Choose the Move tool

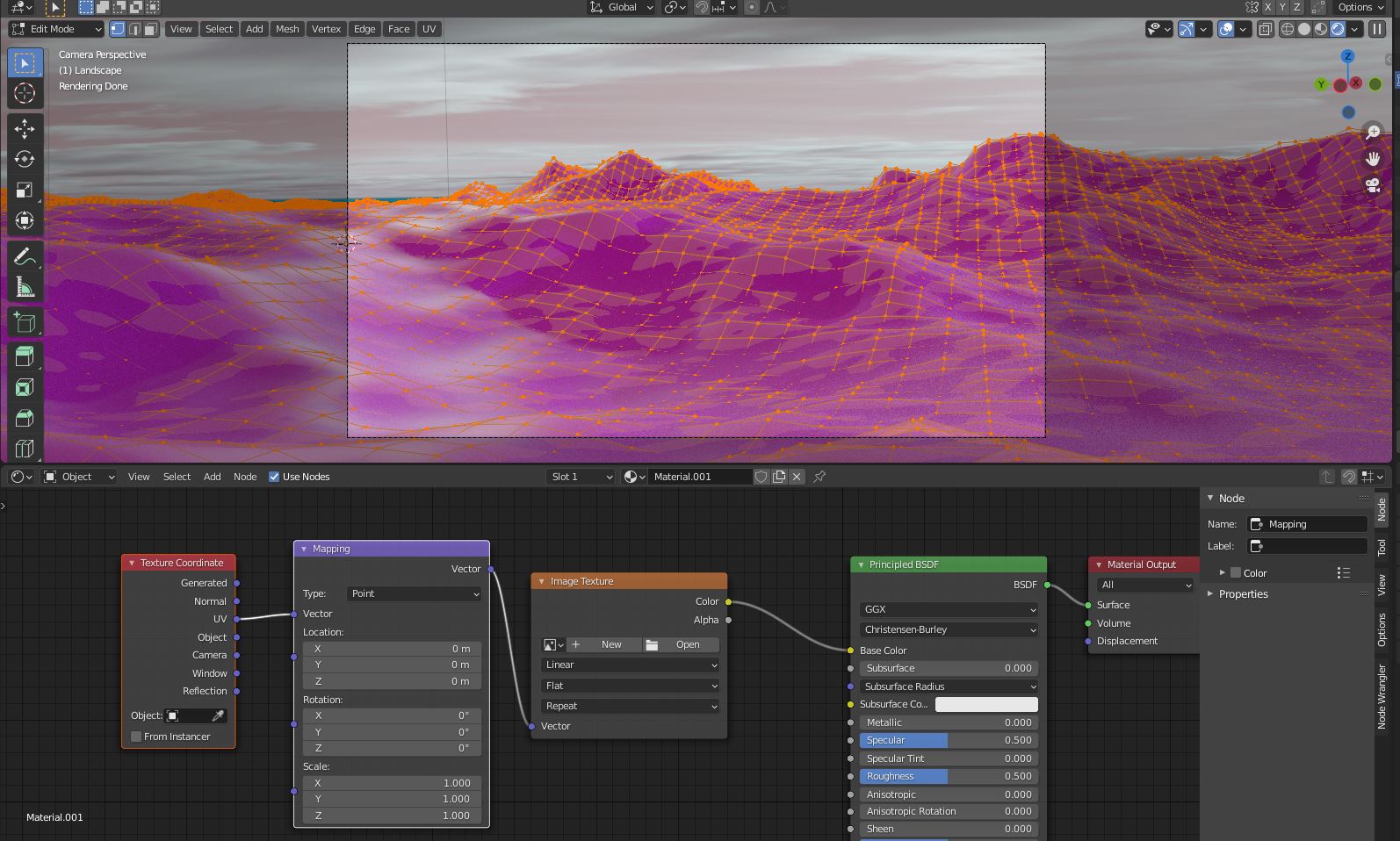[x=25, y=128]
